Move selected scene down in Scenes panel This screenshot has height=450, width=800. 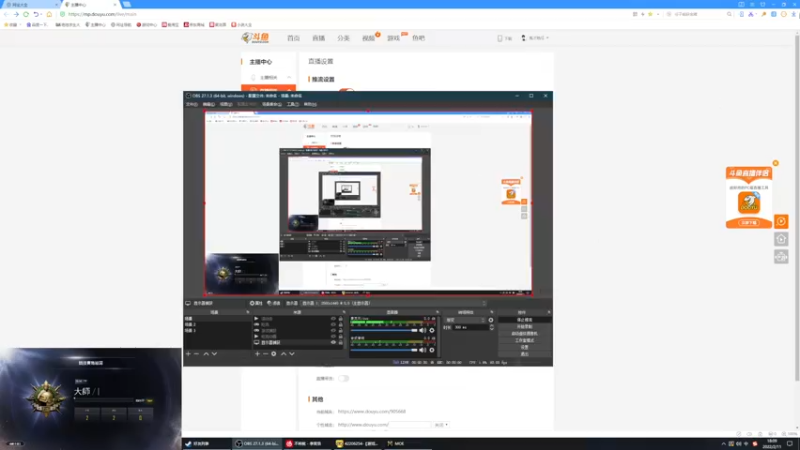214,354
